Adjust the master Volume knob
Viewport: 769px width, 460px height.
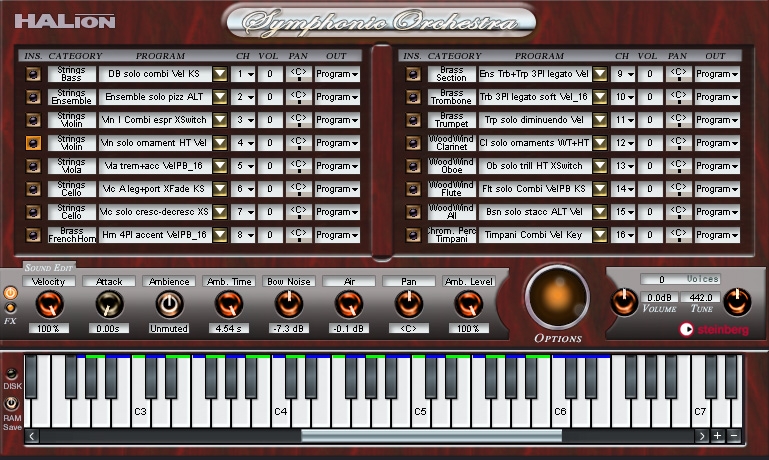click(x=624, y=301)
